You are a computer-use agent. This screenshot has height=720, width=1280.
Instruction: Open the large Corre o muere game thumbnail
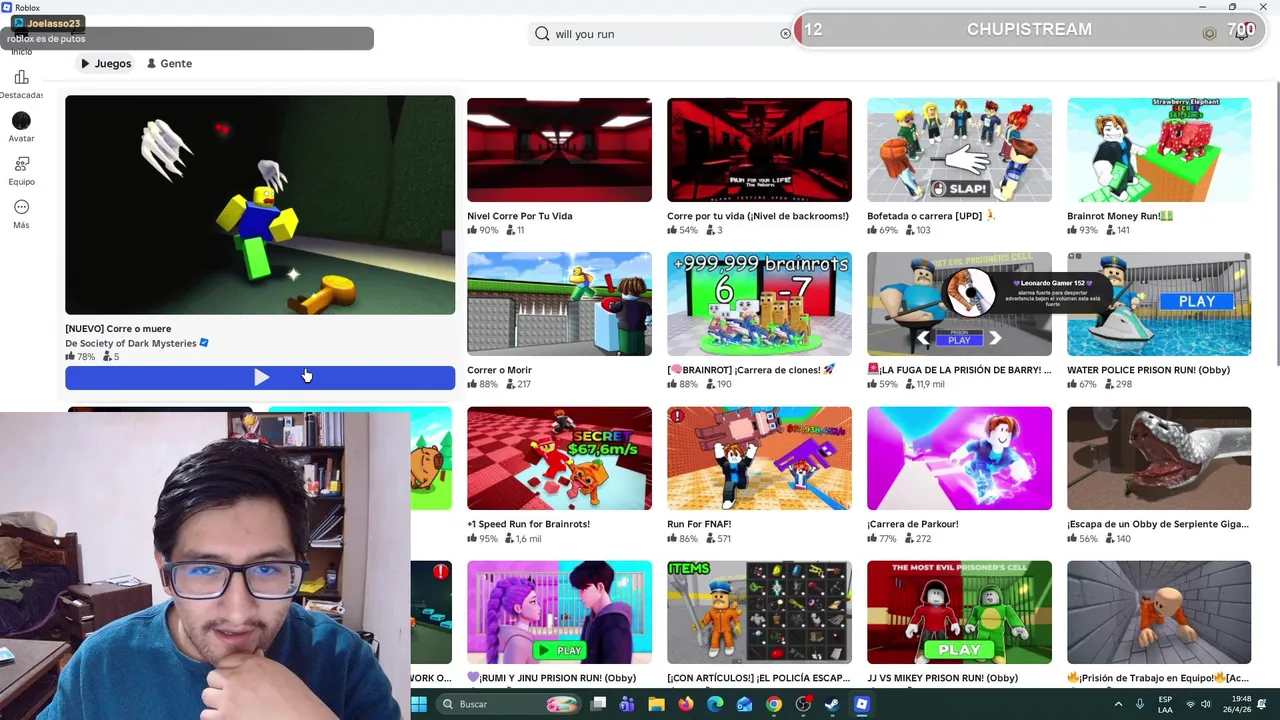click(260, 205)
